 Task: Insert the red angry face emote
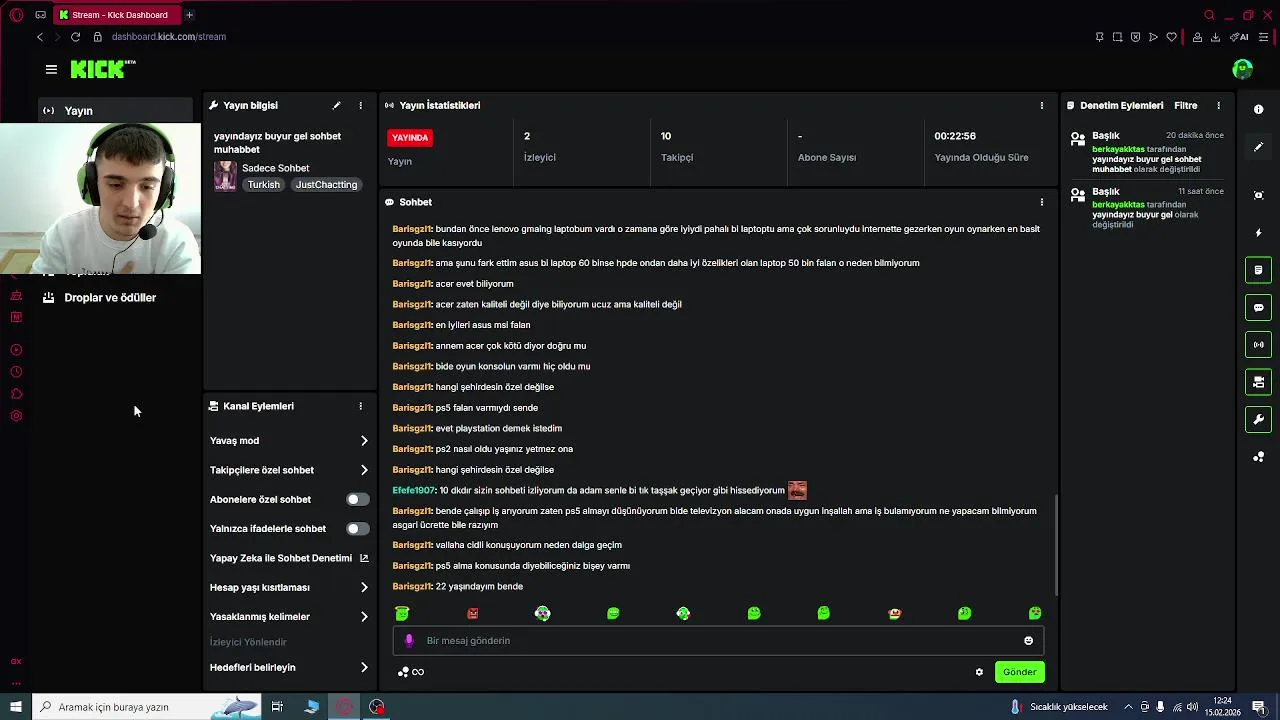pos(472,614)
